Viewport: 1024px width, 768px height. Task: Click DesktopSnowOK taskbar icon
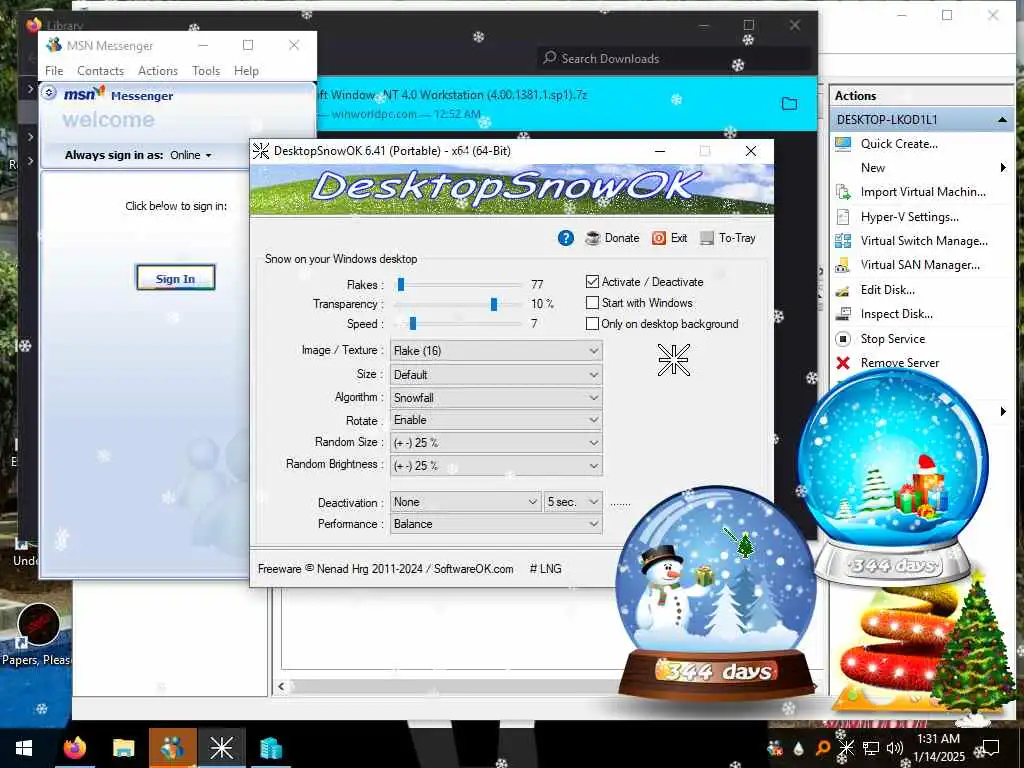(221, 748)
